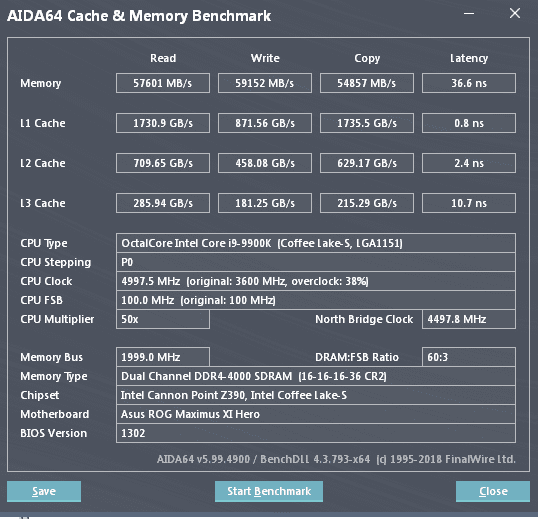Click Memory Type DDR4-4000 SDRAM field
Image resolution: width=538 pixels, height=519 pixels.
click(316, 376)
